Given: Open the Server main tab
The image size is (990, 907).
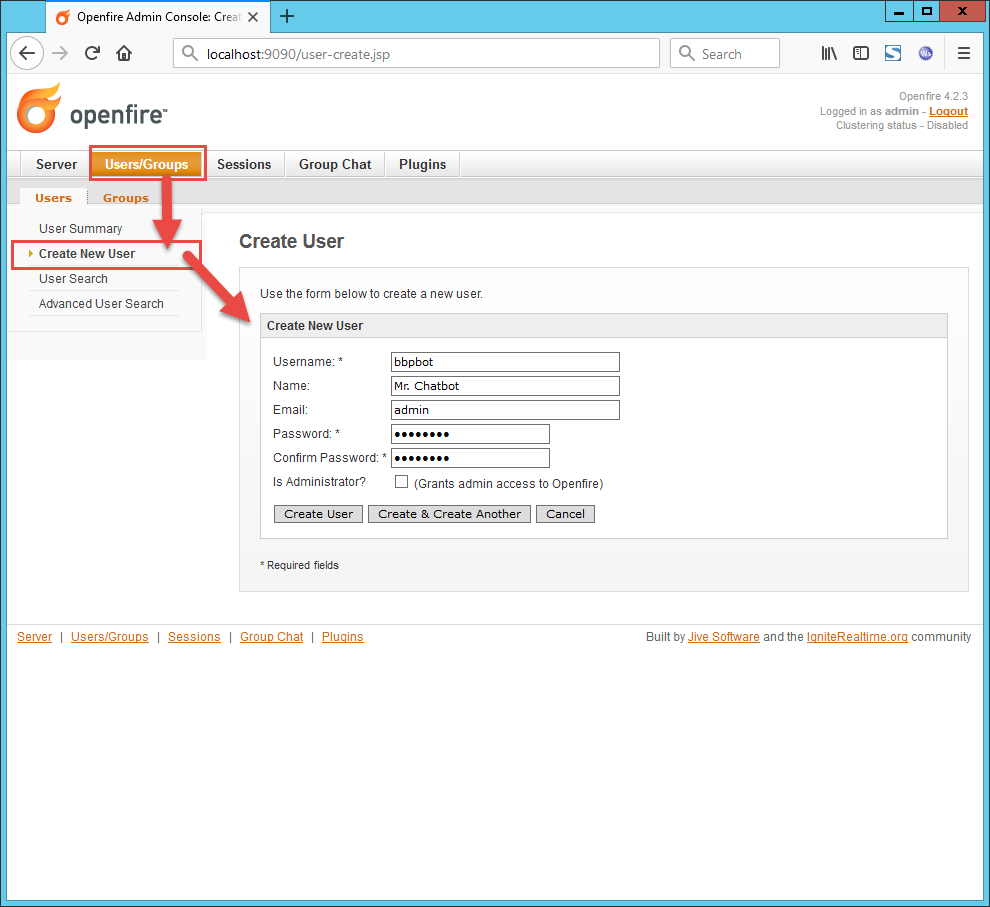Looking at the screenshot, I should [56, 164].
